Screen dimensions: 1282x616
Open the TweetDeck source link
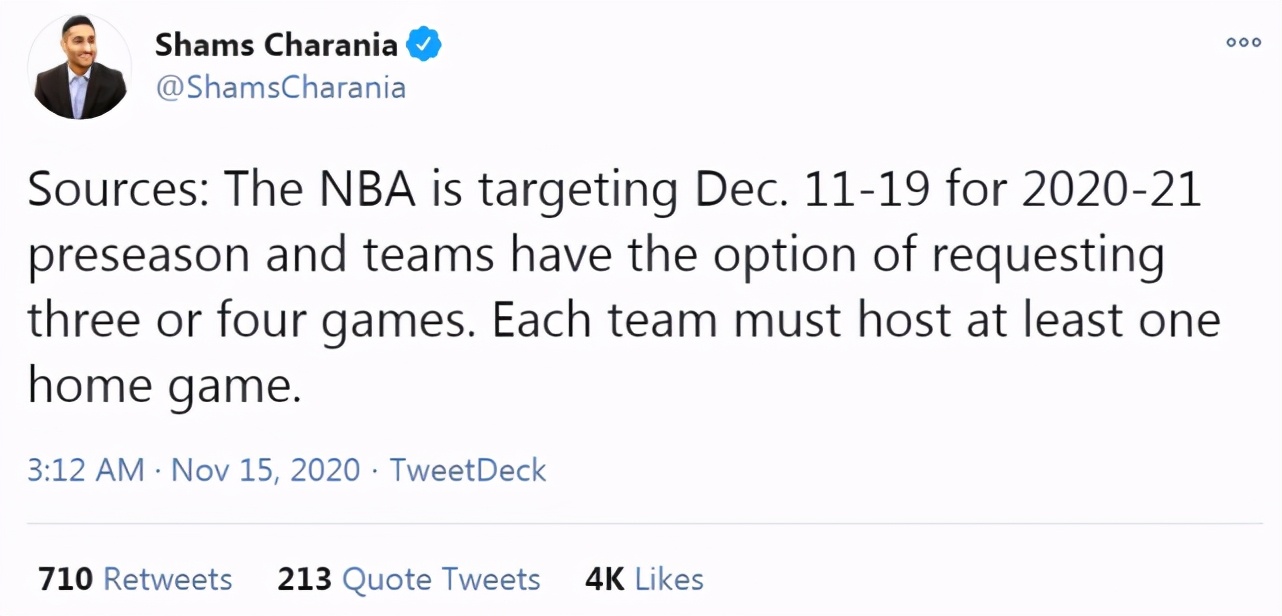[467, 470]
